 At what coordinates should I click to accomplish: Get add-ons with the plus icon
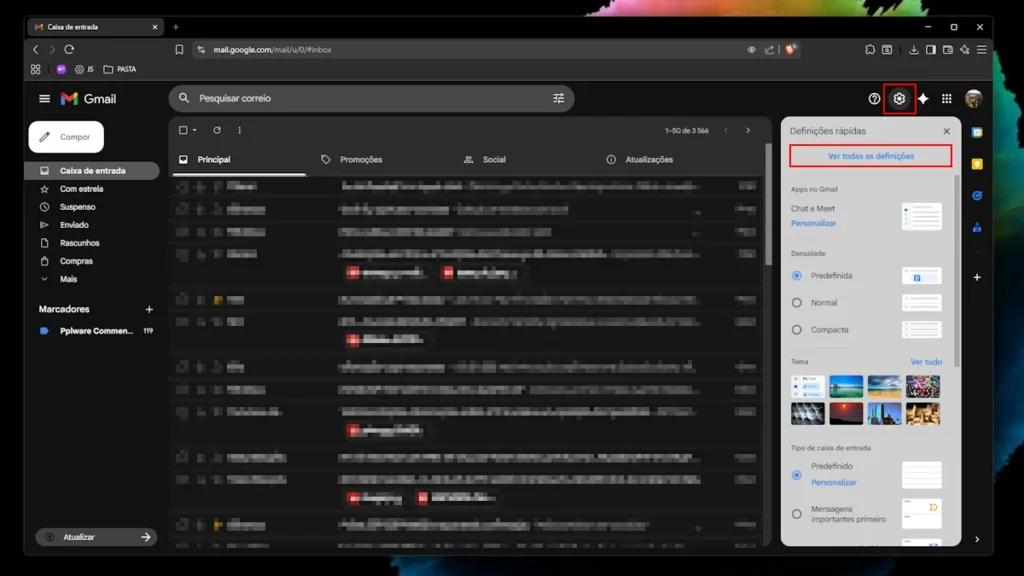977,277
